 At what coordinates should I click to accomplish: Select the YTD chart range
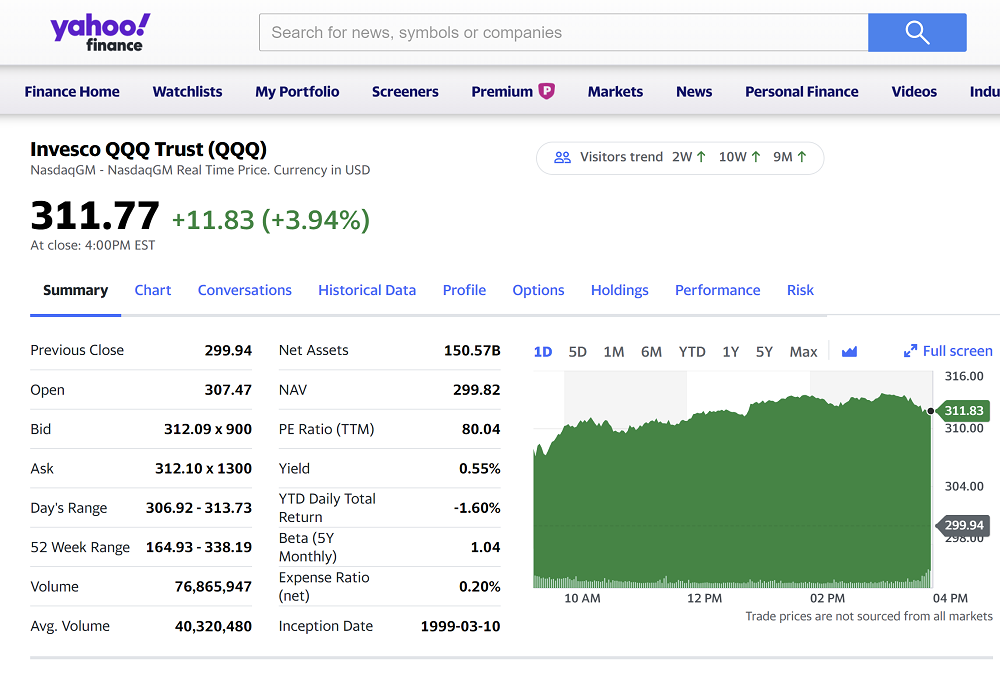(x=692, y=352)
